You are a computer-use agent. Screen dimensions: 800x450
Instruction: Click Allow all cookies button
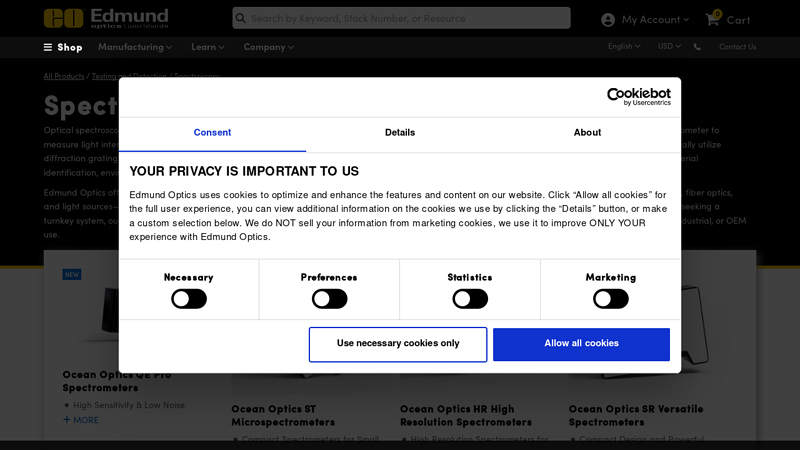tap(581, 344)
